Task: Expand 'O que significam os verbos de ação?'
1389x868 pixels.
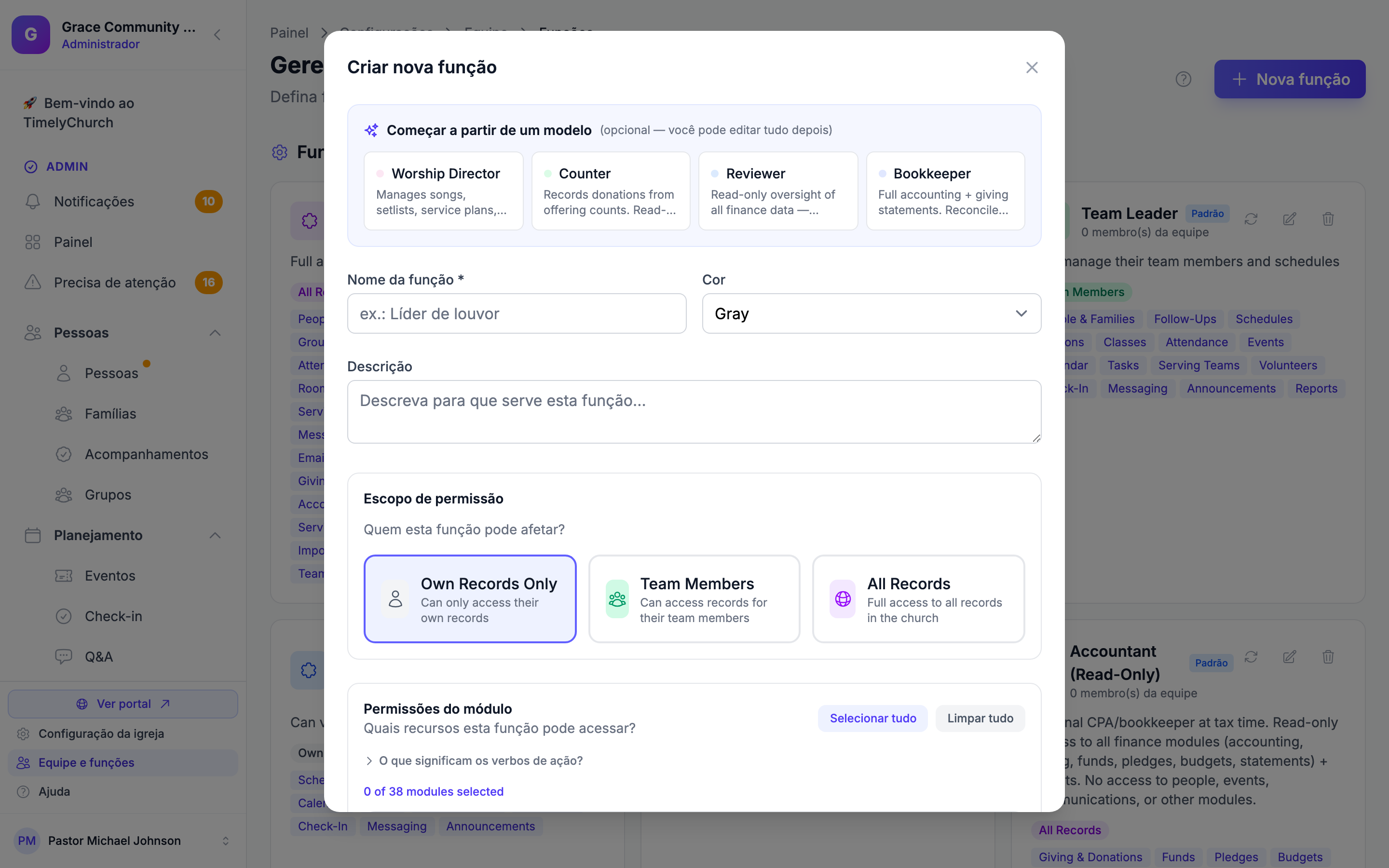Action: pyautogui.click(x=474, y=760)
